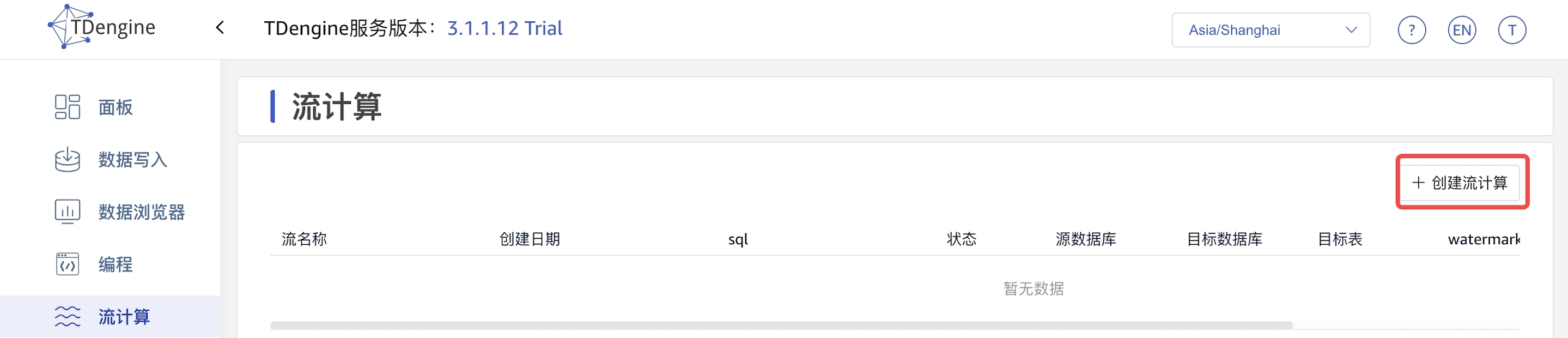Click the 面板 dashboard icon
Image resolution: width=1568 pixels, height=338 pixels.
tap(68, 107)
